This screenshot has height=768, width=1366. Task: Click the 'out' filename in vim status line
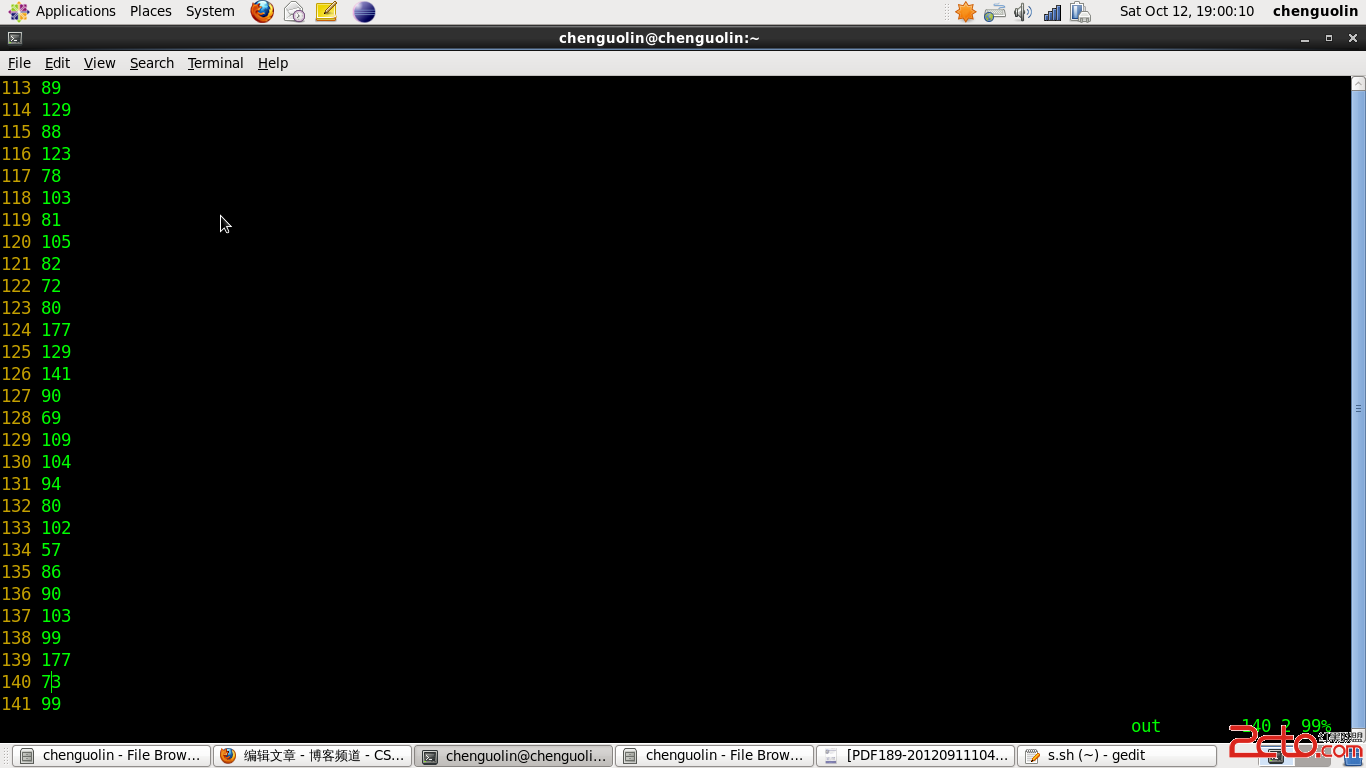(1146, 726)
